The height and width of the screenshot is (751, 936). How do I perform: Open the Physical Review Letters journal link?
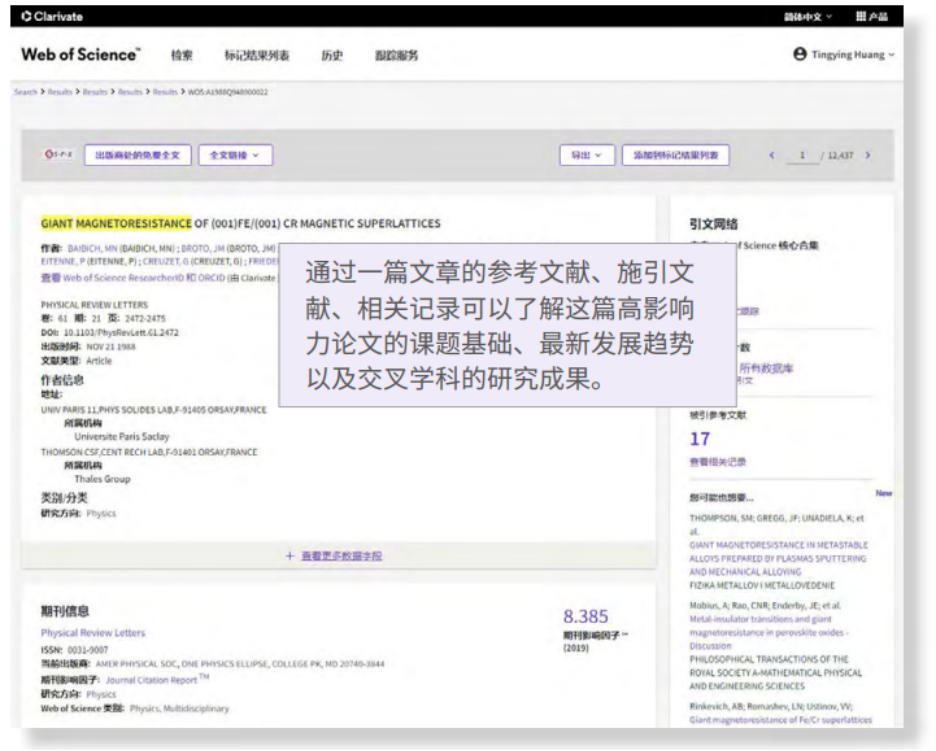pos(93,633)
